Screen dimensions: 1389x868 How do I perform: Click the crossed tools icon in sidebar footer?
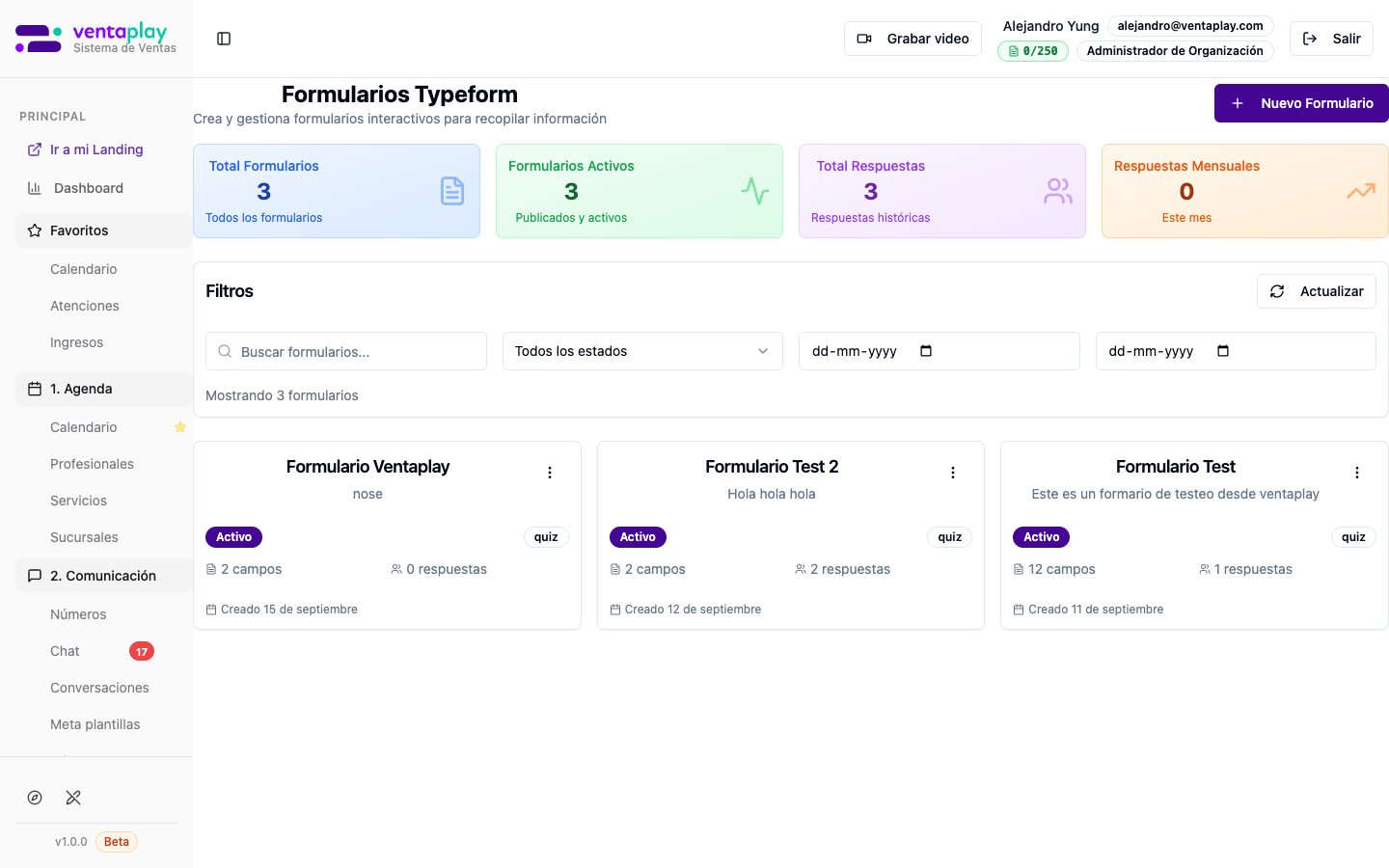pos(73,798)
